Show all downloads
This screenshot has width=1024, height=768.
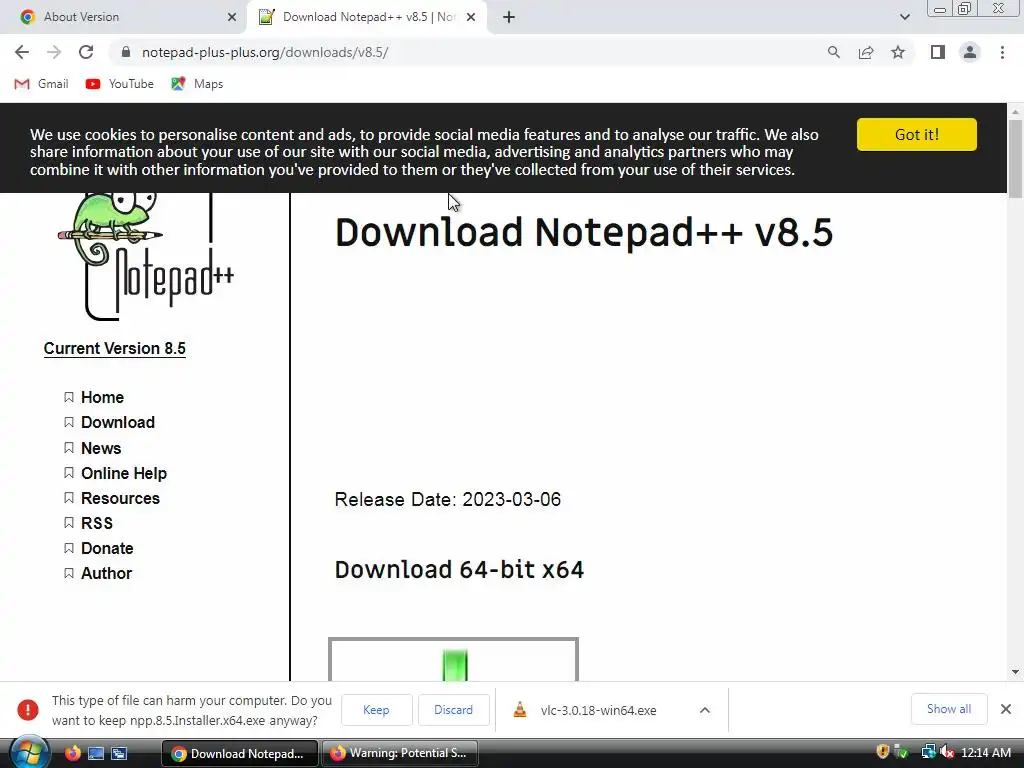pos(949,709)
